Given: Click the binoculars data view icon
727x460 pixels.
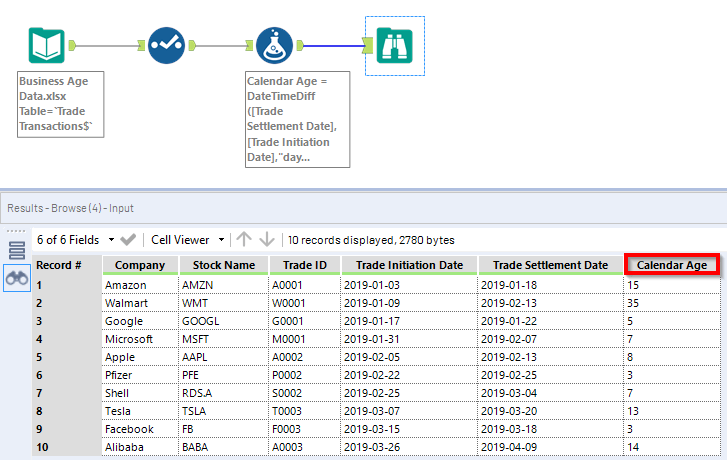Looking at the screenshot, I should point(17,278).
